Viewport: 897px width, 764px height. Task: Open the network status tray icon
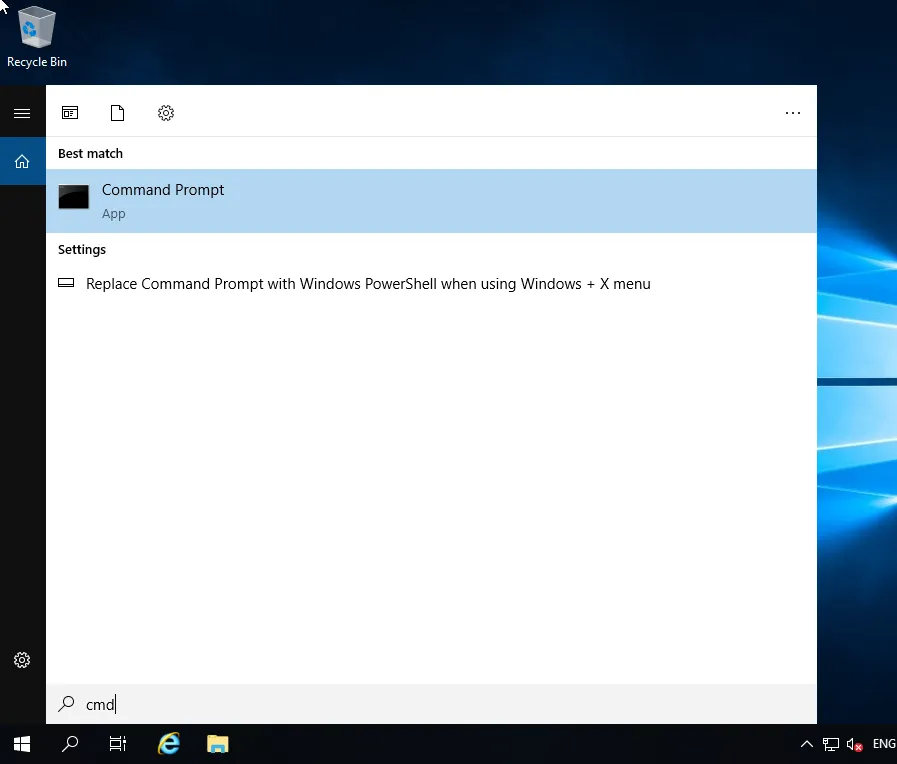pos(831,744)
